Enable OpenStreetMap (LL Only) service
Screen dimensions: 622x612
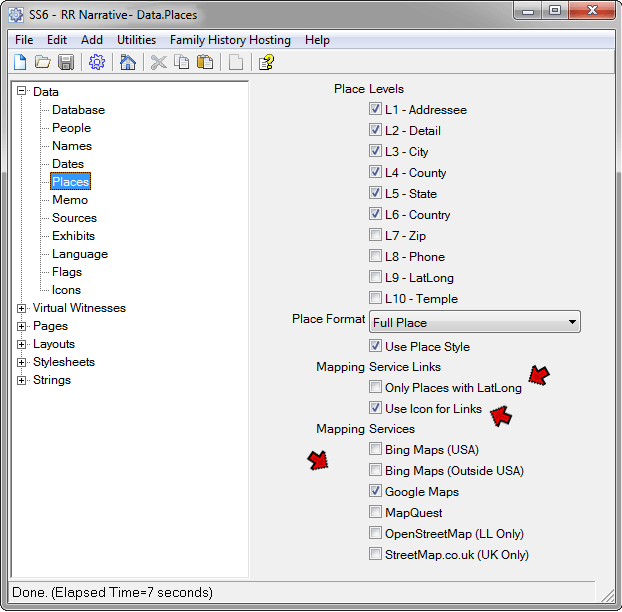375,533
